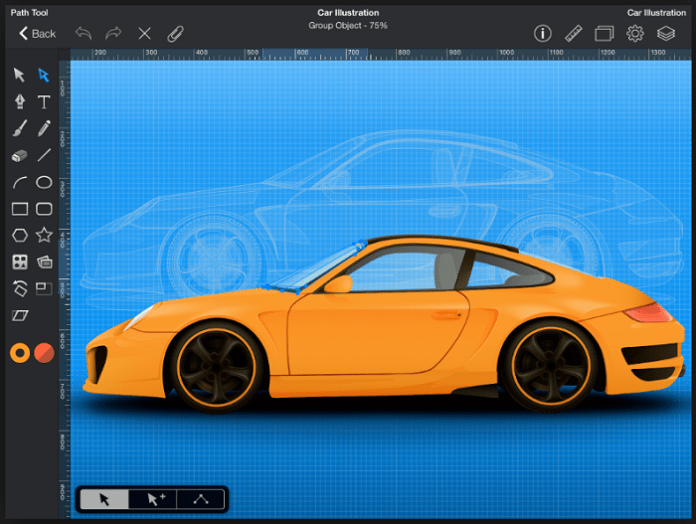Switch to add-point selection mode
This screenshot has width=696, height=524.
click(x=155, y=499)
